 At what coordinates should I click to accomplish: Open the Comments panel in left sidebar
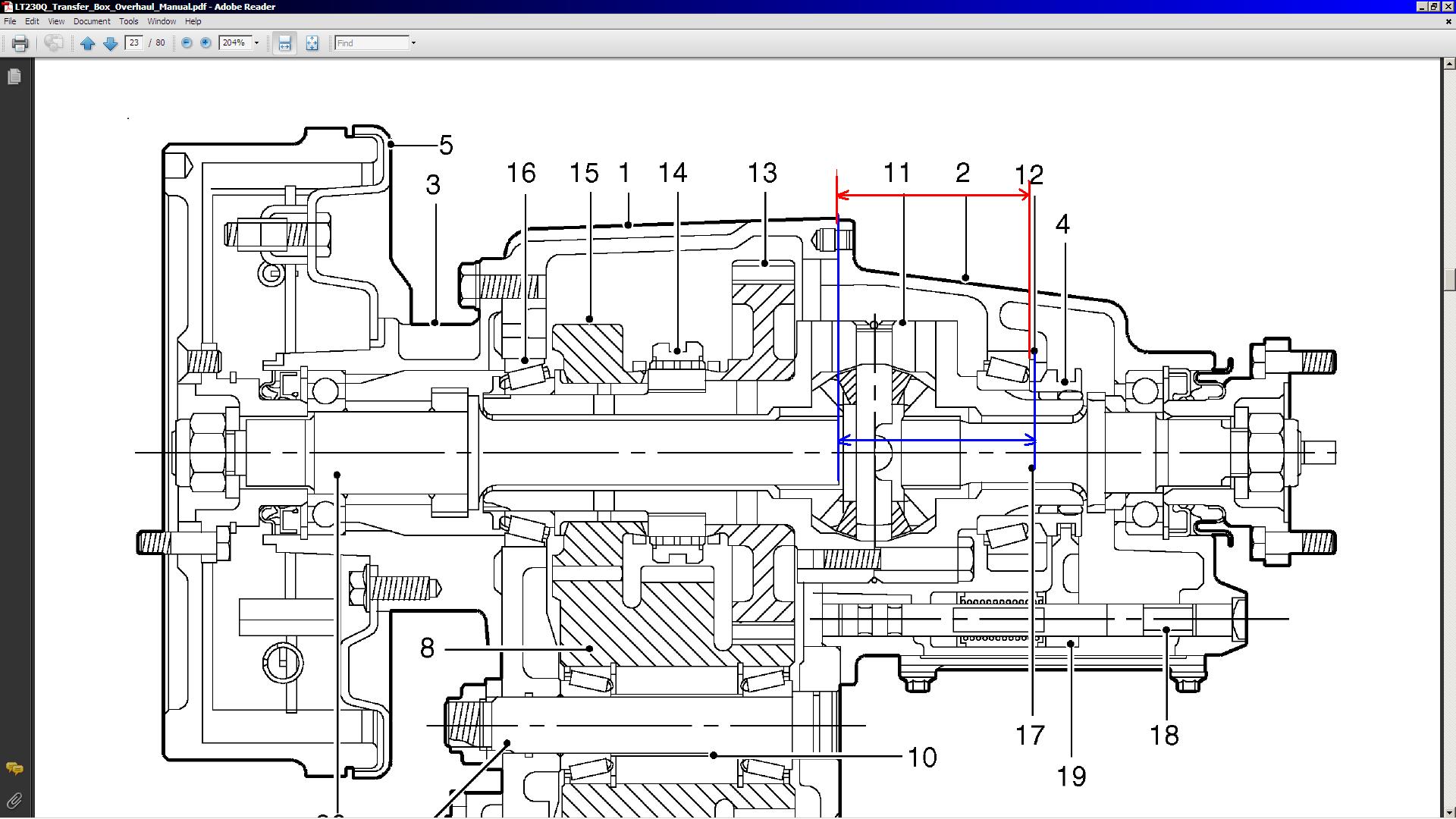pyautogui.click(x=14, y=769)
